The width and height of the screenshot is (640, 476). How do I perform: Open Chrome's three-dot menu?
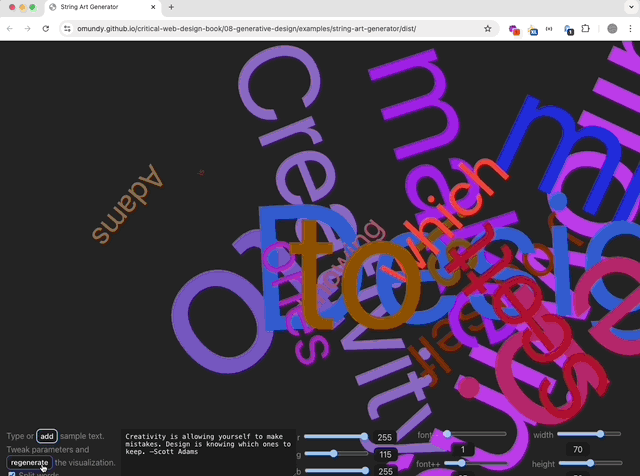(x=630, y=29)
